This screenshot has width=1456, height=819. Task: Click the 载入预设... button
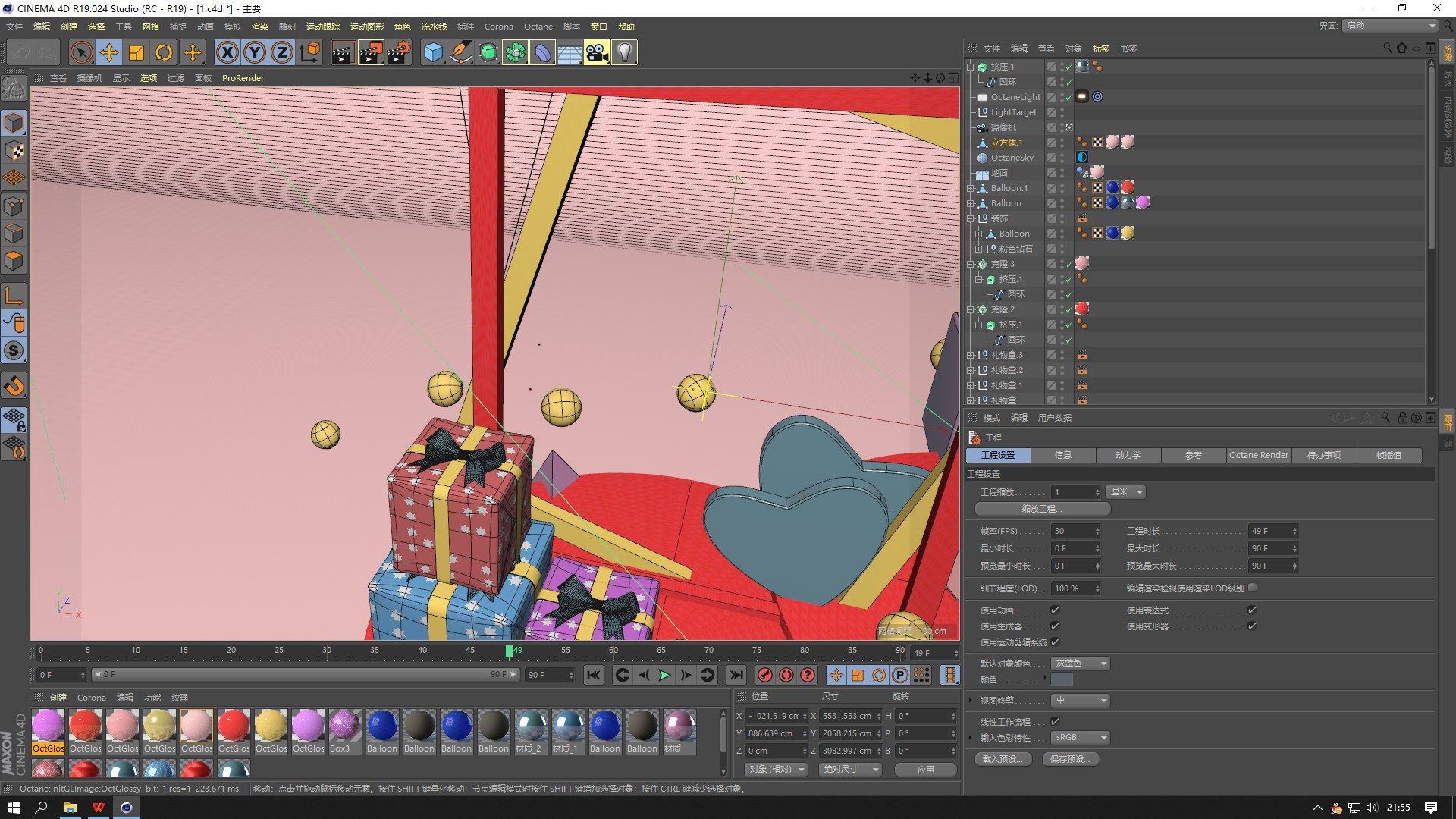coord(1003,759)
